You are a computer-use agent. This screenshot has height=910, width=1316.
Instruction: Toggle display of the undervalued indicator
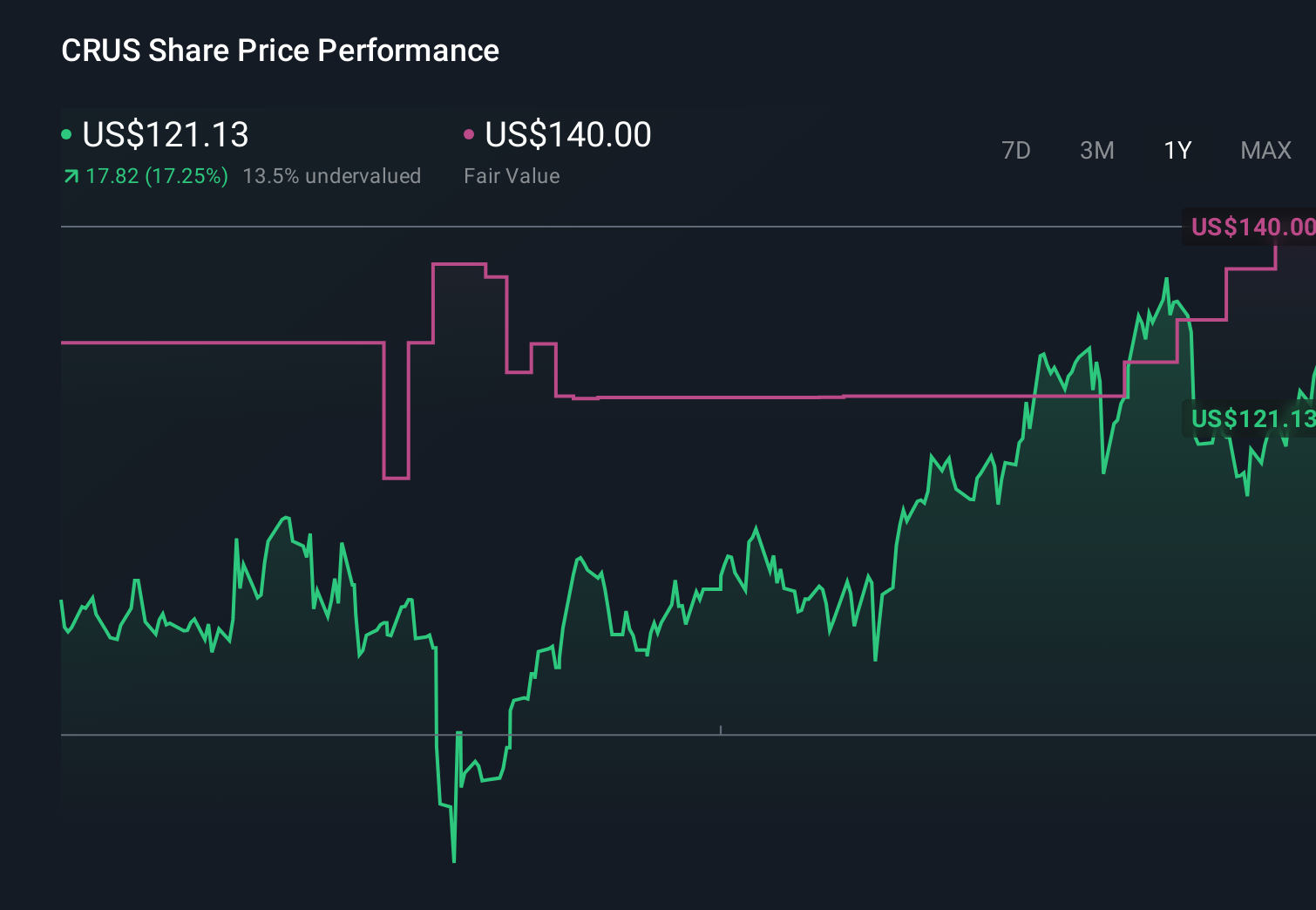[333, 175]
